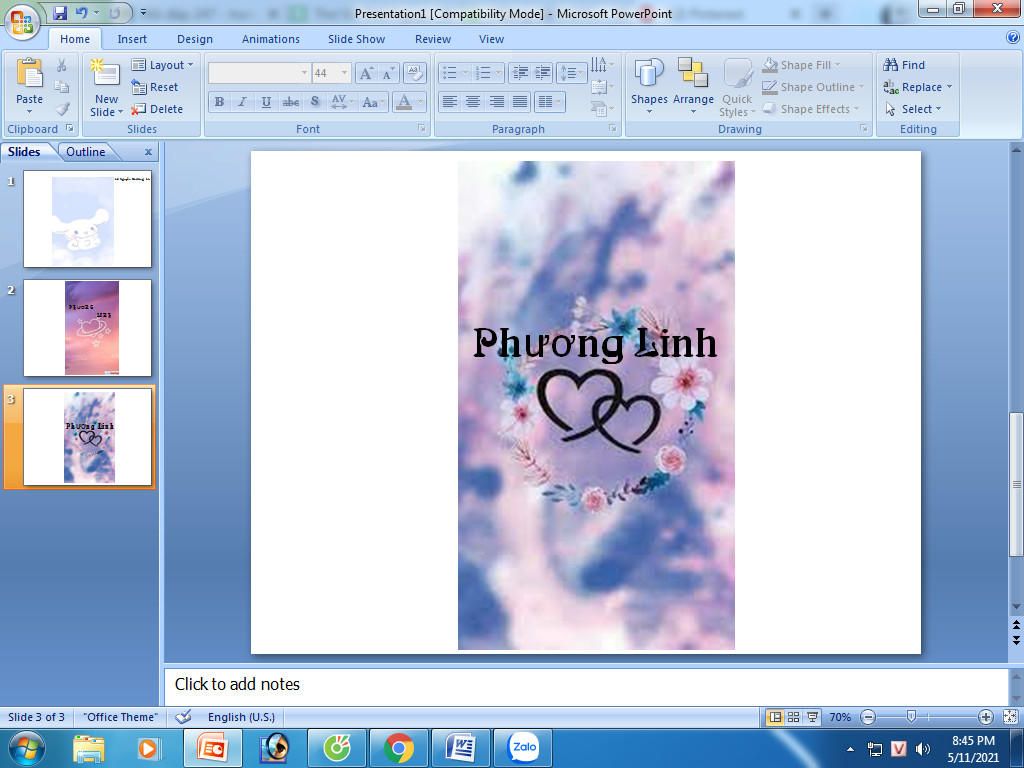
Task: Open Chrome from the taskbar
Action: click(399, 748)
